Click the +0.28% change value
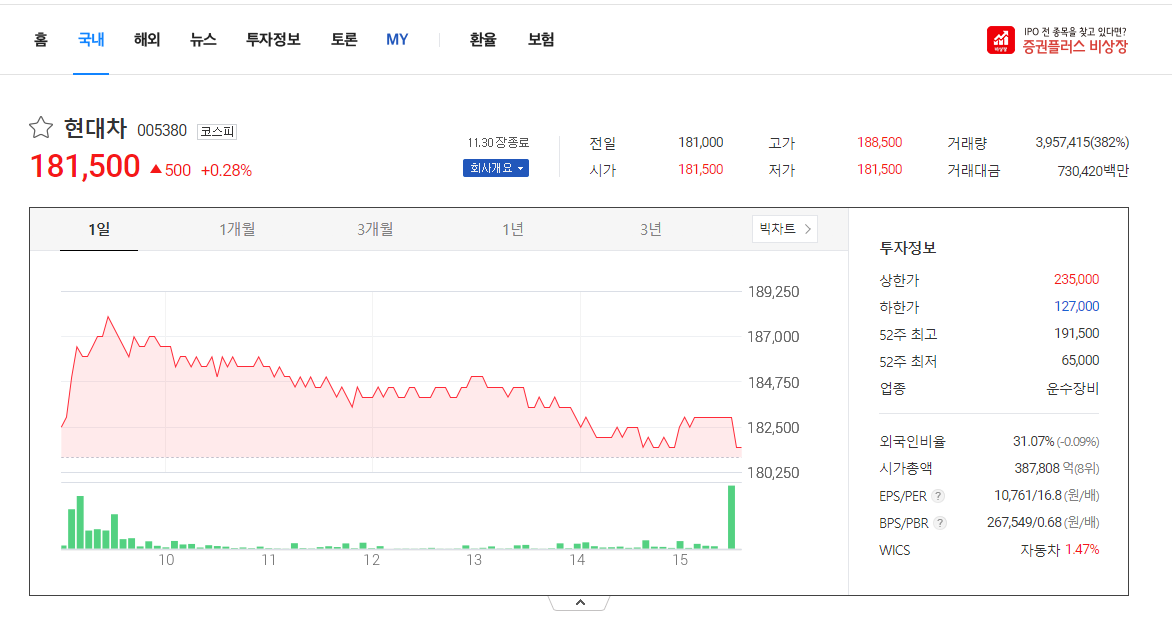1172x622 pixels. click(x=226, y=170)
